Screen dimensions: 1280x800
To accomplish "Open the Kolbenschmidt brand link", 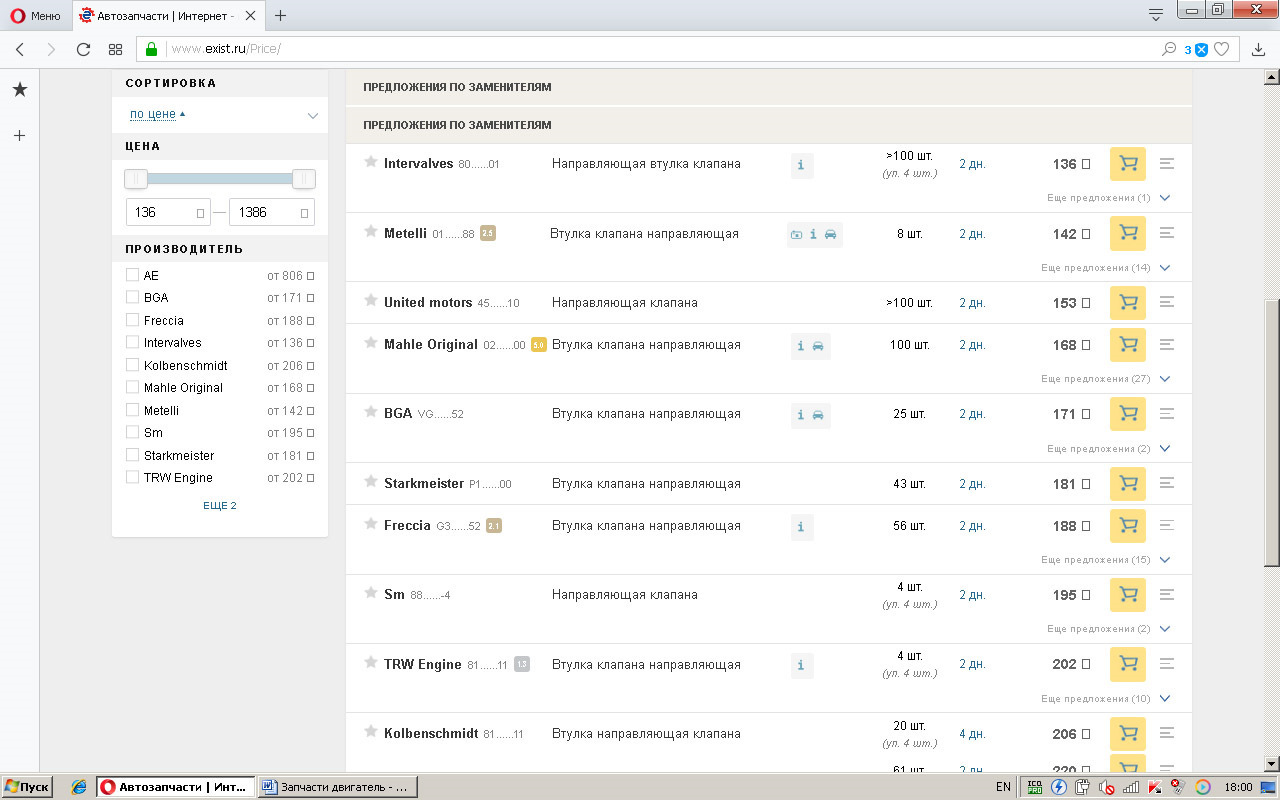I will (x=431, y=733).
